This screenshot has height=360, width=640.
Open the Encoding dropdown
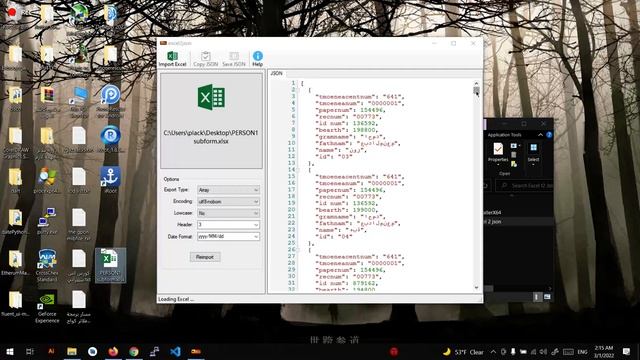click(228, 202)
